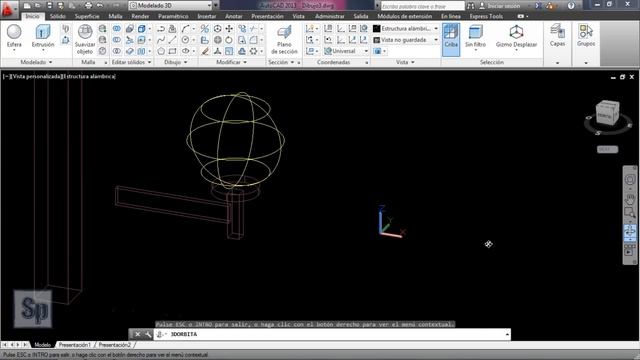Open the Superficie ribbon tab
The image size is (640, 360).
point(87,16)
